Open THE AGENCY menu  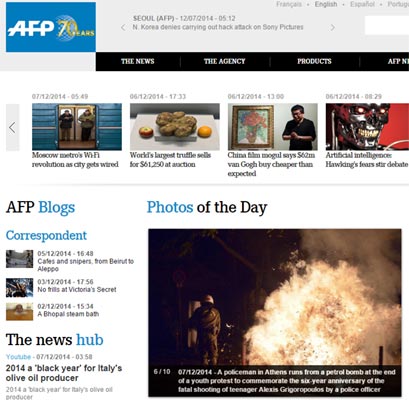click(x=224, y=61)
